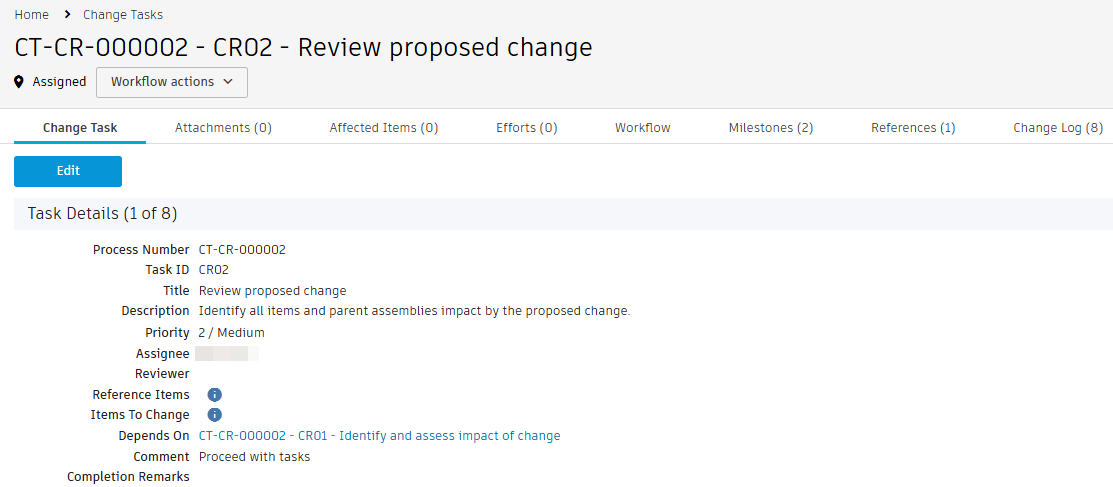Click the Assigned status pin icon
Viewport: 1113px width, 487px height.
click(x=19, y=82)
